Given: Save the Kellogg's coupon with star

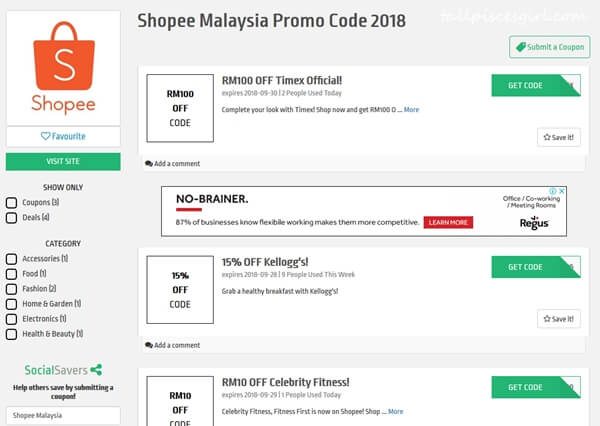Looking at the screenshot, I should (x=558, y=319).
